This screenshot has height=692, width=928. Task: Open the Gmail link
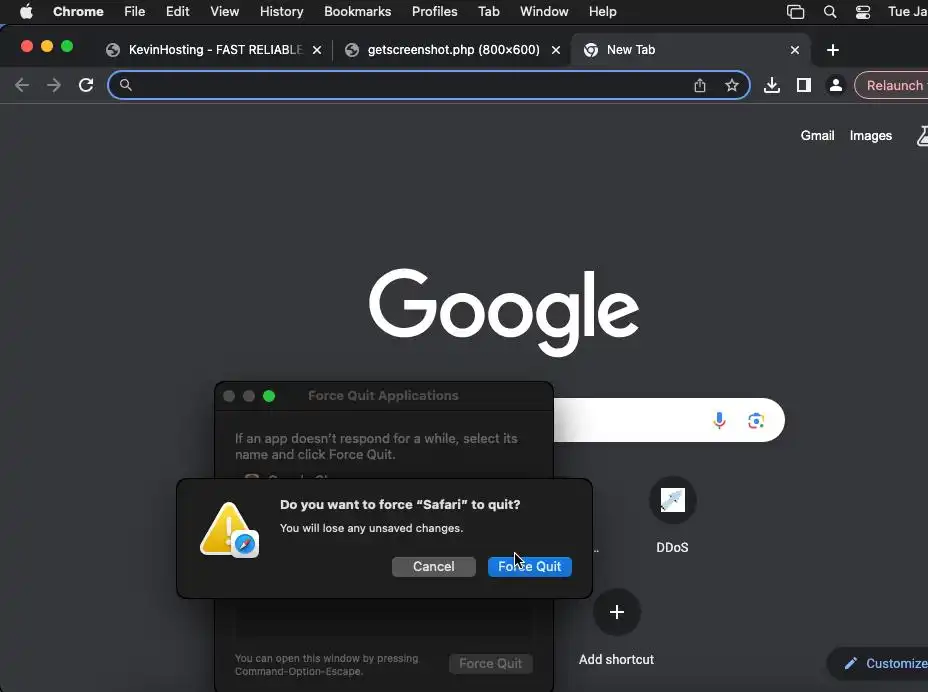(817, 136)
